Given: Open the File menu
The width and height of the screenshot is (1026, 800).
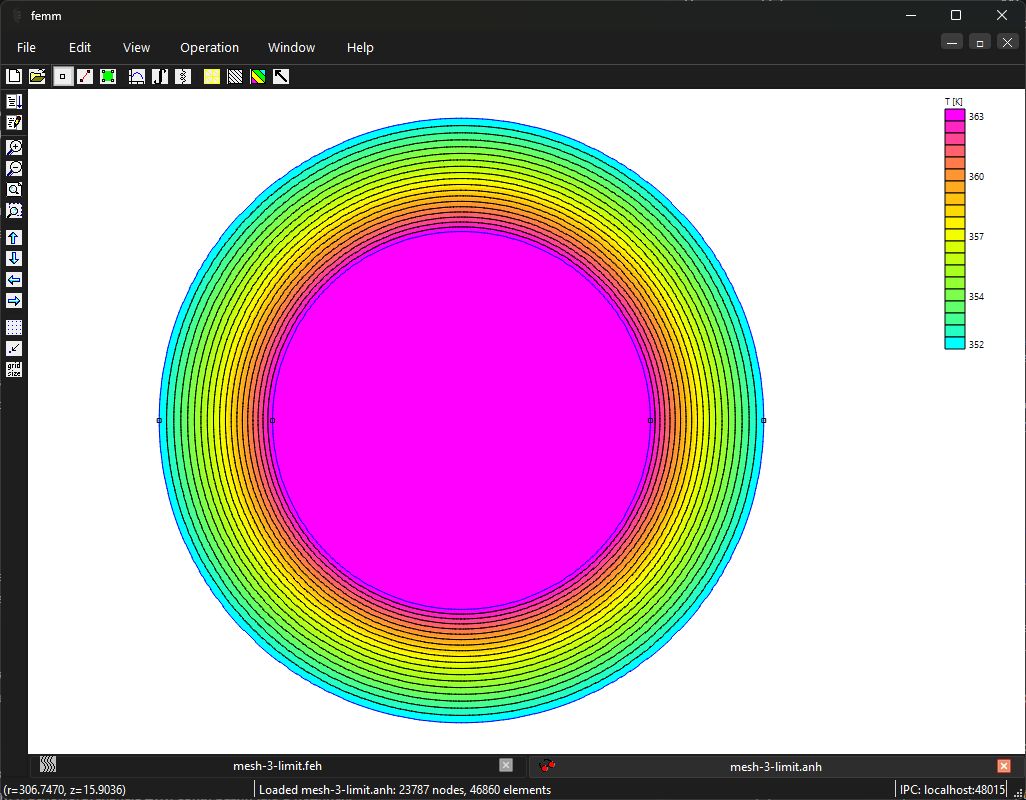Looking at the screenshot, I should click(26, 48).
